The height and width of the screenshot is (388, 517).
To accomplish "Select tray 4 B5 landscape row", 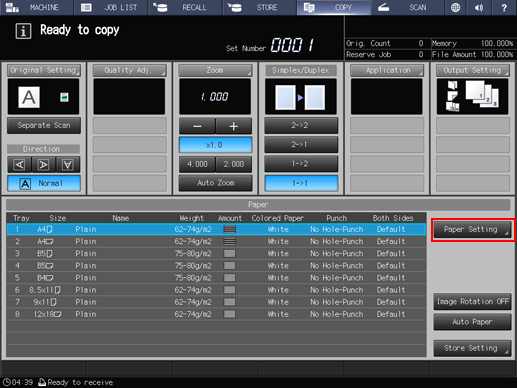I will coord(216,266).
